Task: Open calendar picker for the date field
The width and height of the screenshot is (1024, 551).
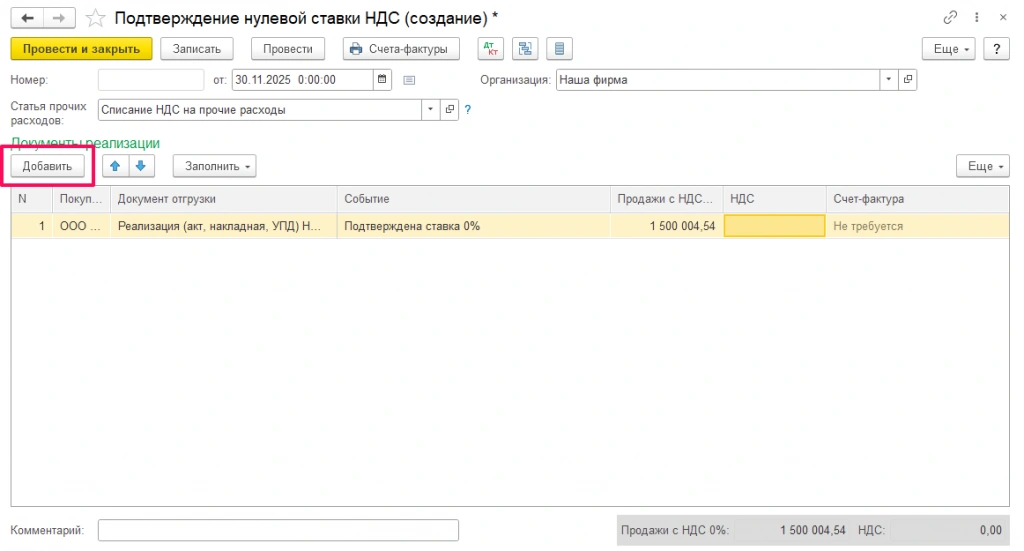Action: [x=382, y=80]
